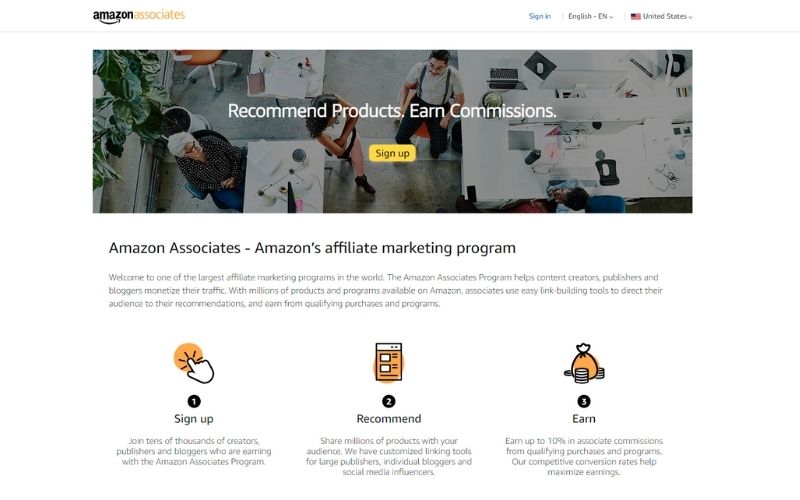This screenshot has height=500, width=800.
Task: Click the number 3 step badge
Action: point(584,401)
